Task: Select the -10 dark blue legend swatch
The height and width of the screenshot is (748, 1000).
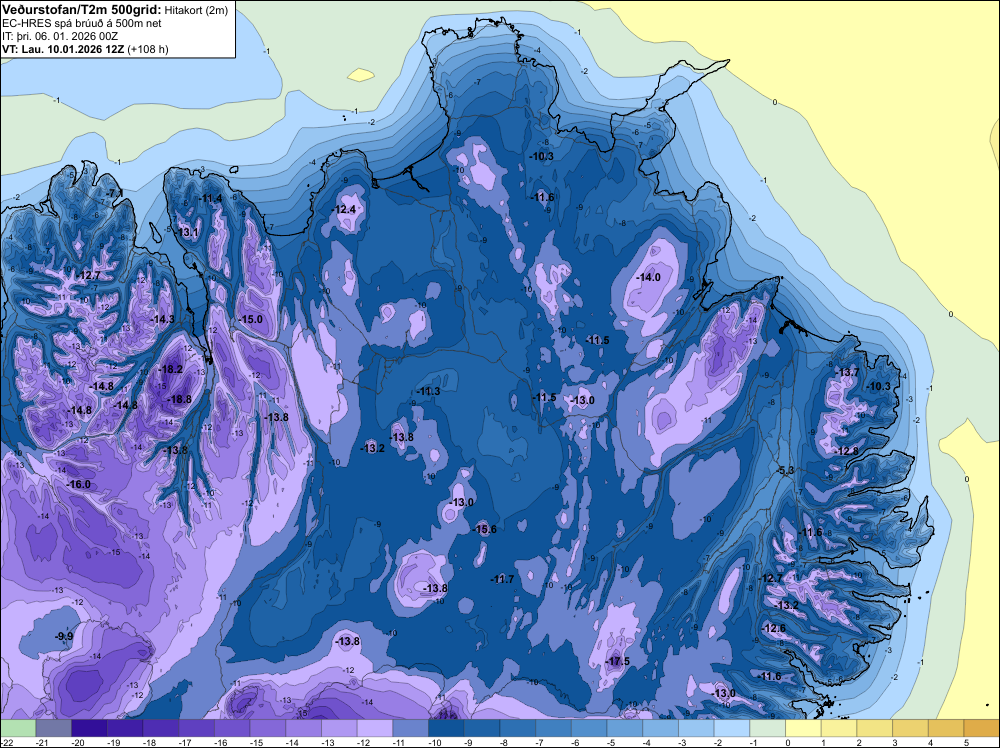Action: (x=446, y=728)
